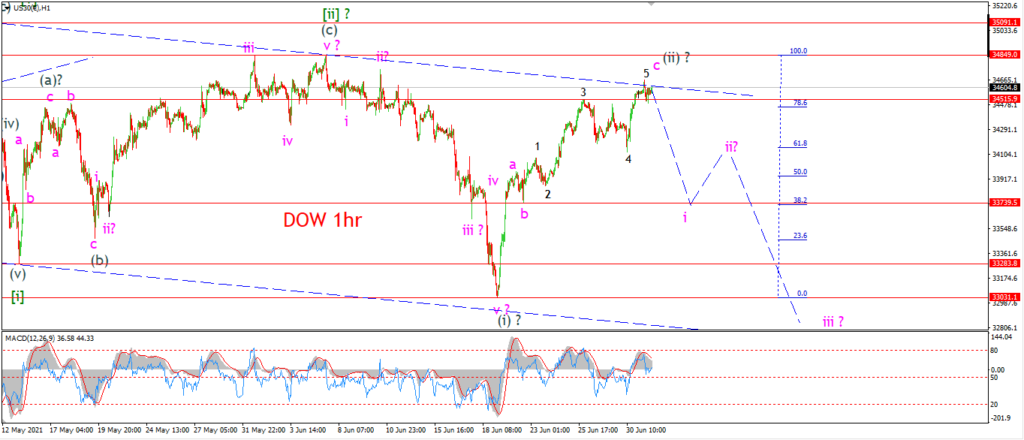The width and height of the screenshot is (1024, 440).
Task: Select the 30 Jun 10:00 time label
Action: (645, 431)
